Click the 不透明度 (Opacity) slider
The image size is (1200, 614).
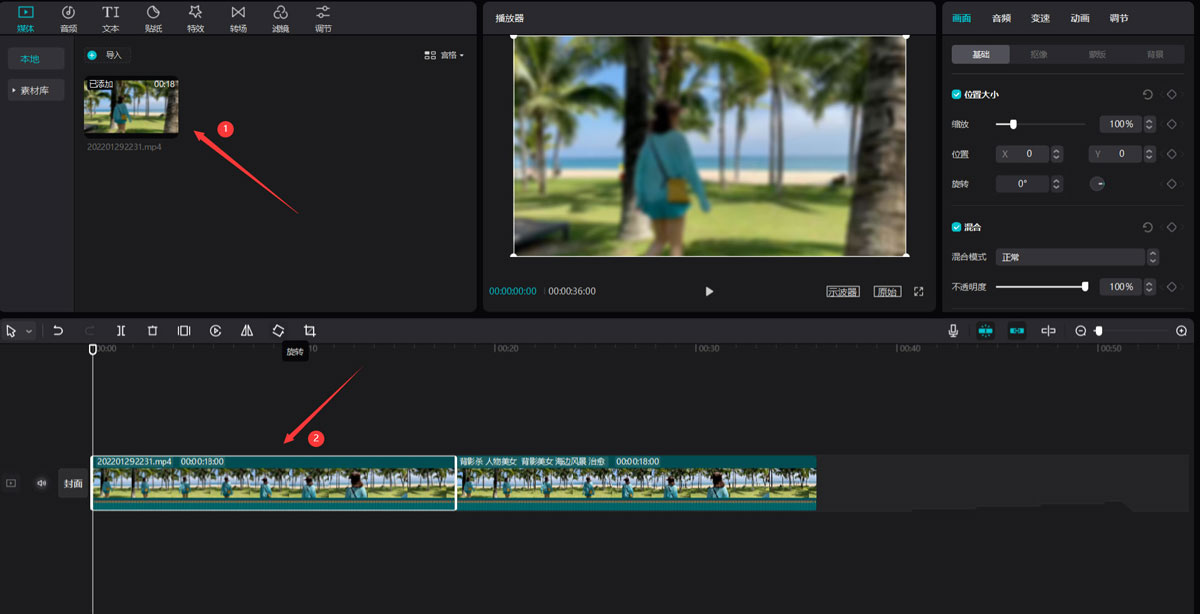(1041, 287)
